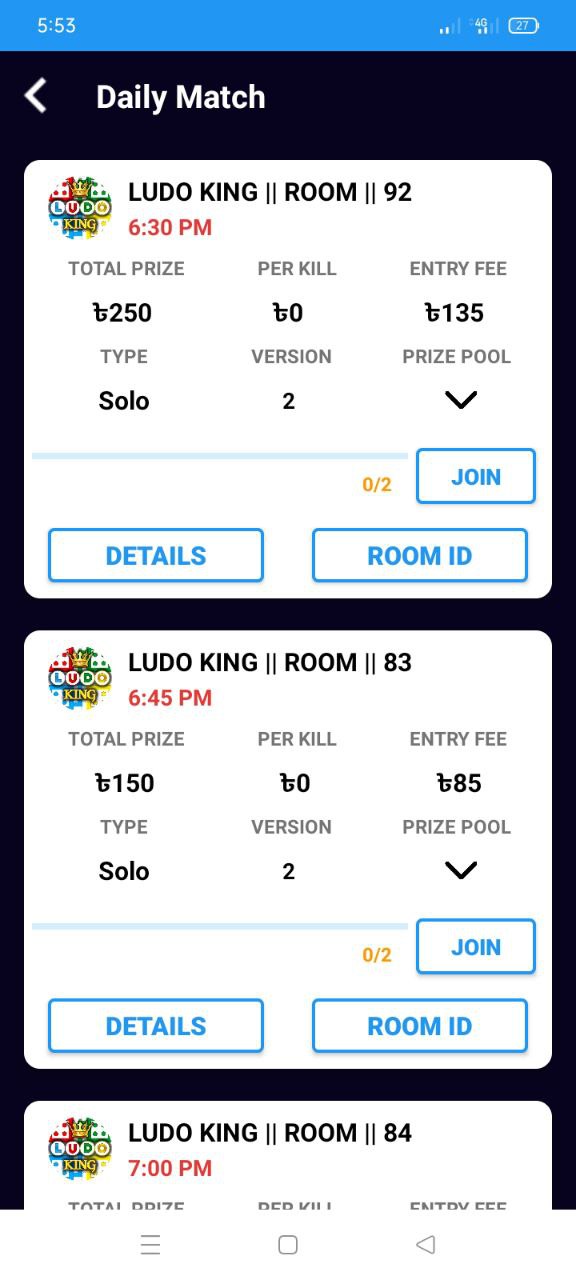Join the Room 83 match
The image size is (576, 1280).
coord(476,946)
